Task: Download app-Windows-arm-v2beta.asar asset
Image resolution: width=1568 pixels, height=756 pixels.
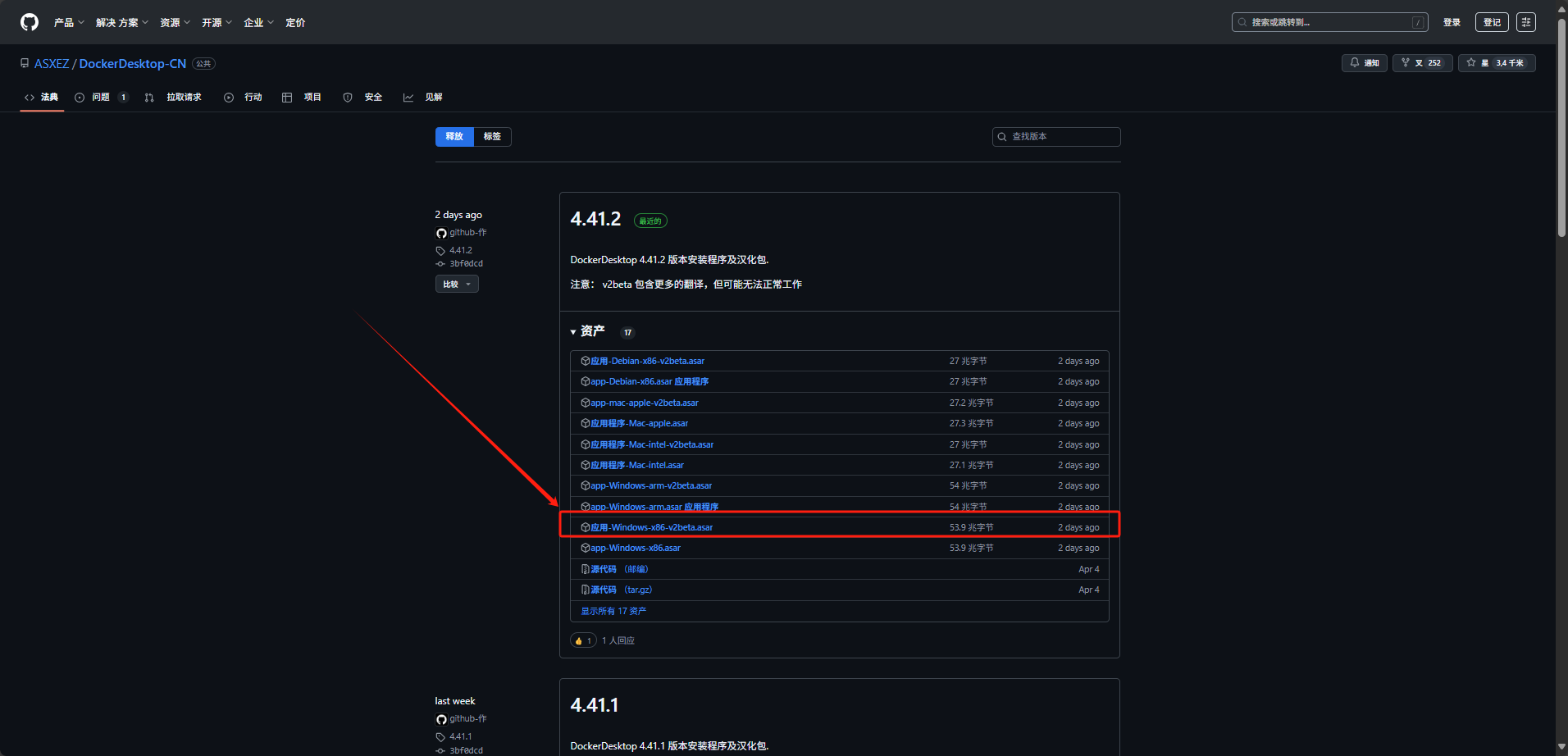Action: tap(651, 485)
